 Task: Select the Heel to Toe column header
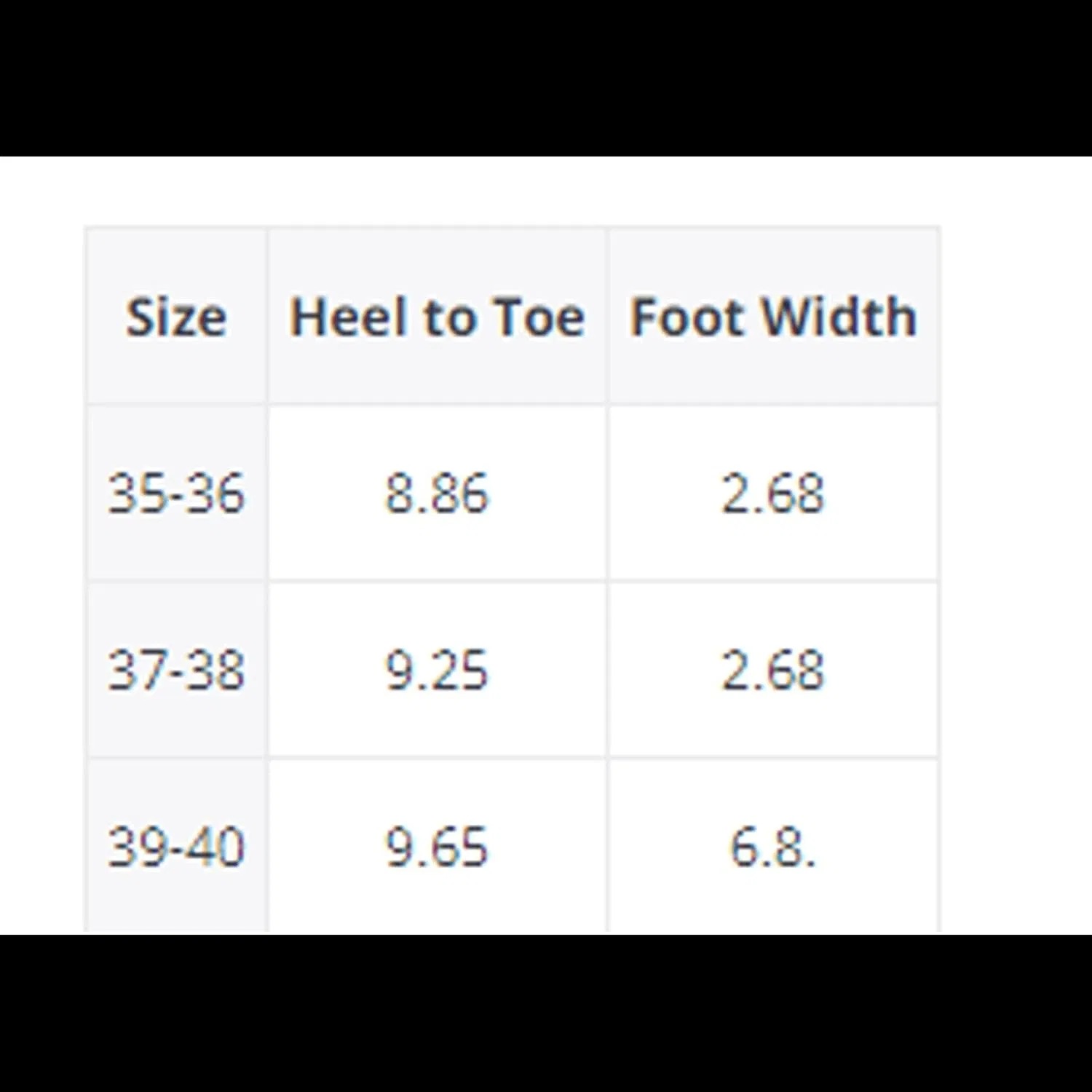[437, 317]
